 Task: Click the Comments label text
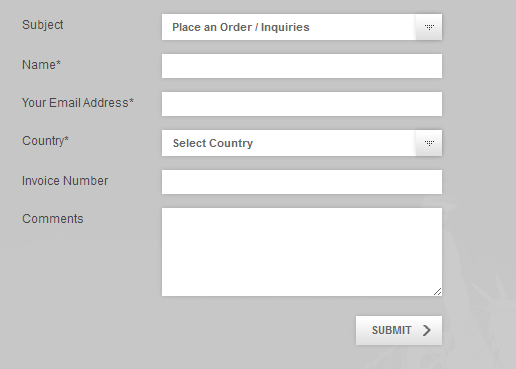click(53, 219)
